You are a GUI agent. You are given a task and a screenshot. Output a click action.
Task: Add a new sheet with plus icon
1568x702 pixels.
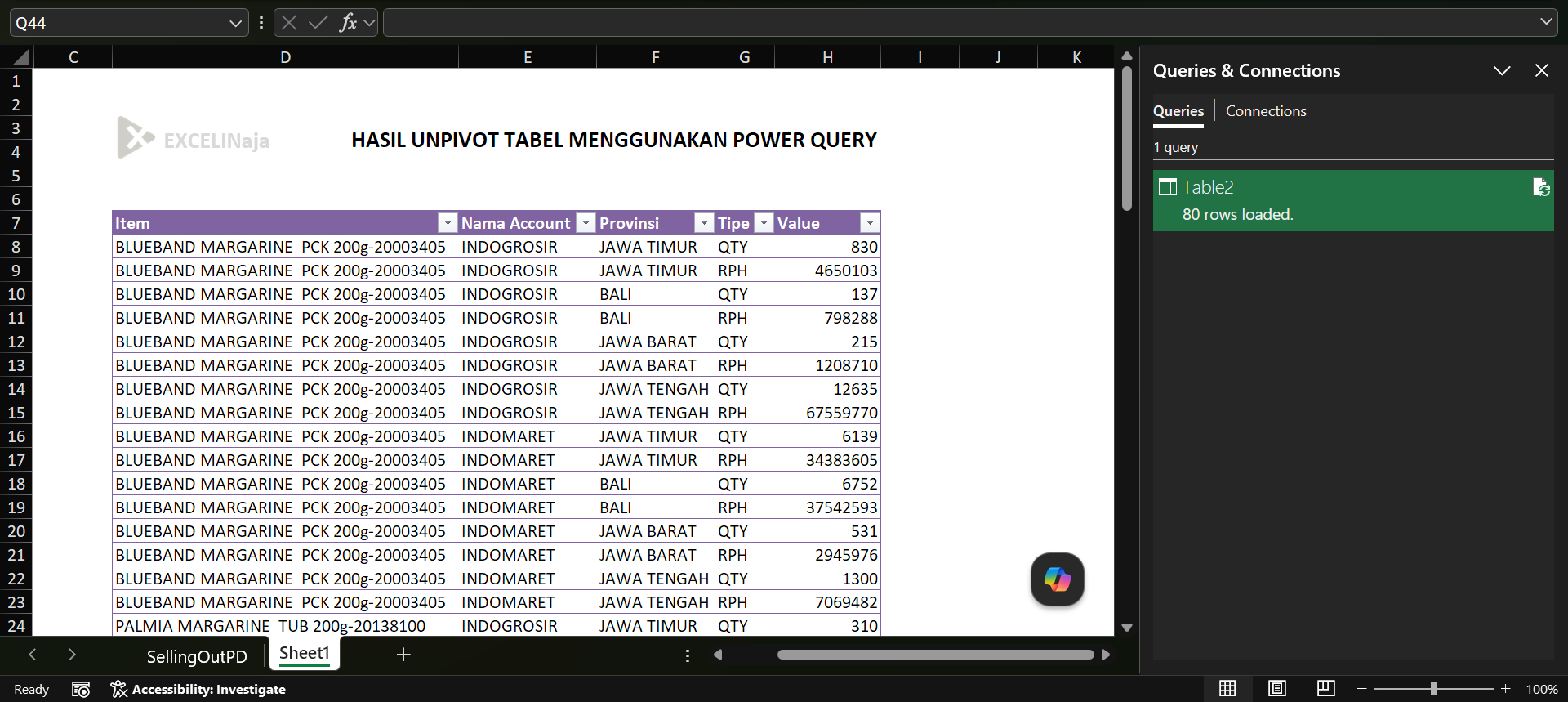(403, 655)
